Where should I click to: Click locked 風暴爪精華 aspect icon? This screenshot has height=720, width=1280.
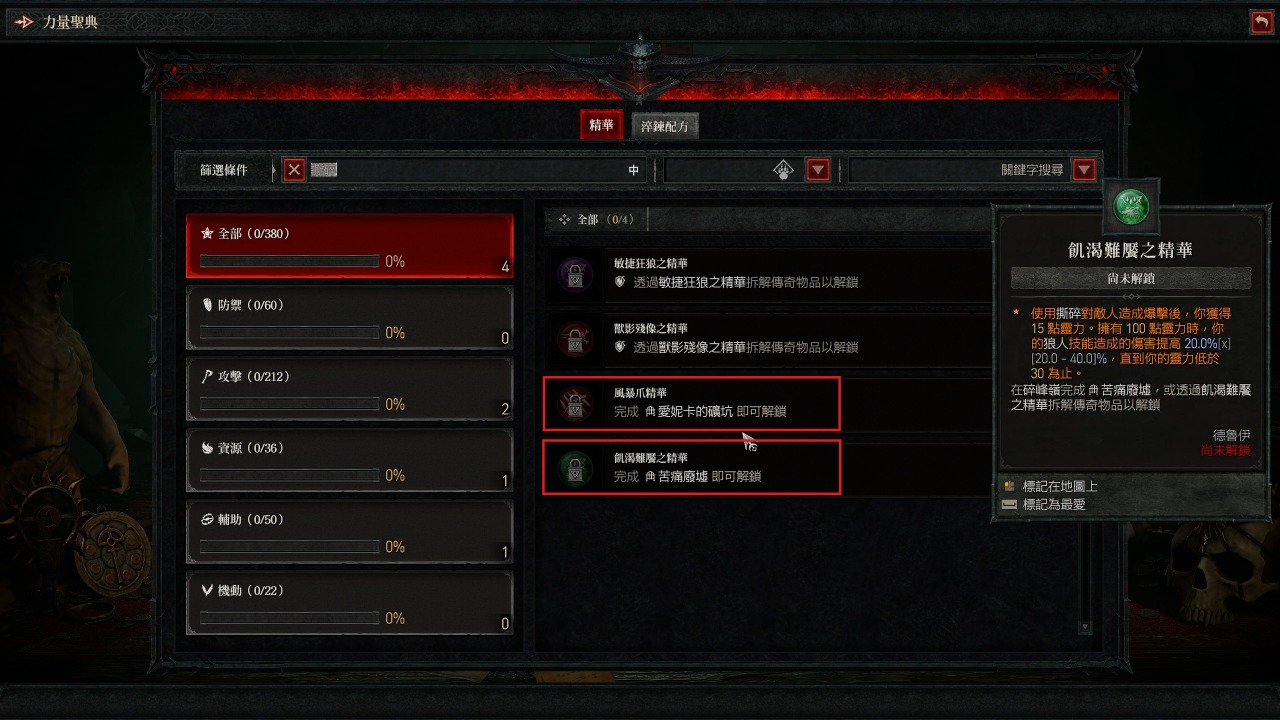tap(575, 403)
